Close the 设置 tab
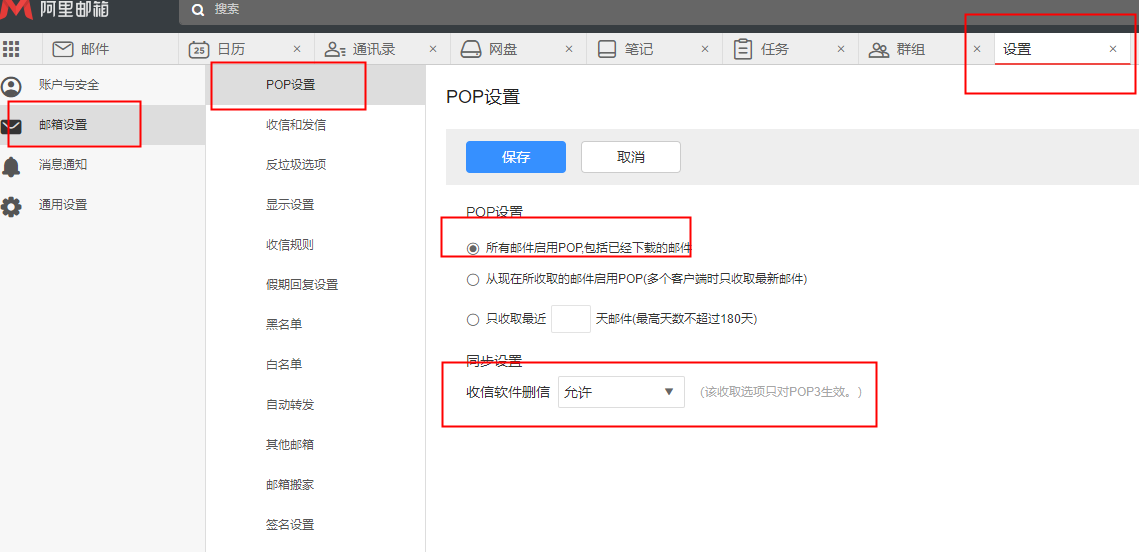Image resolution: width=1139 pixels, height=552 pixels. tap(1113, 49)
